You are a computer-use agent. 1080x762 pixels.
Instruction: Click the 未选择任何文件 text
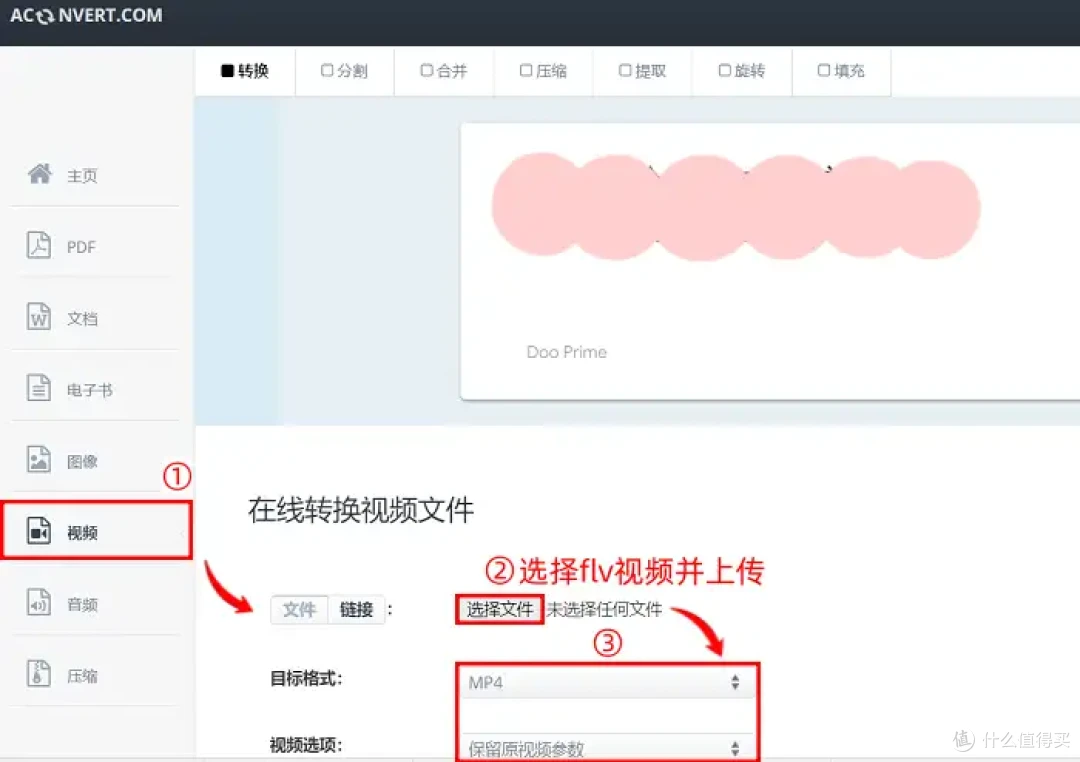click(x=604, y=610)
